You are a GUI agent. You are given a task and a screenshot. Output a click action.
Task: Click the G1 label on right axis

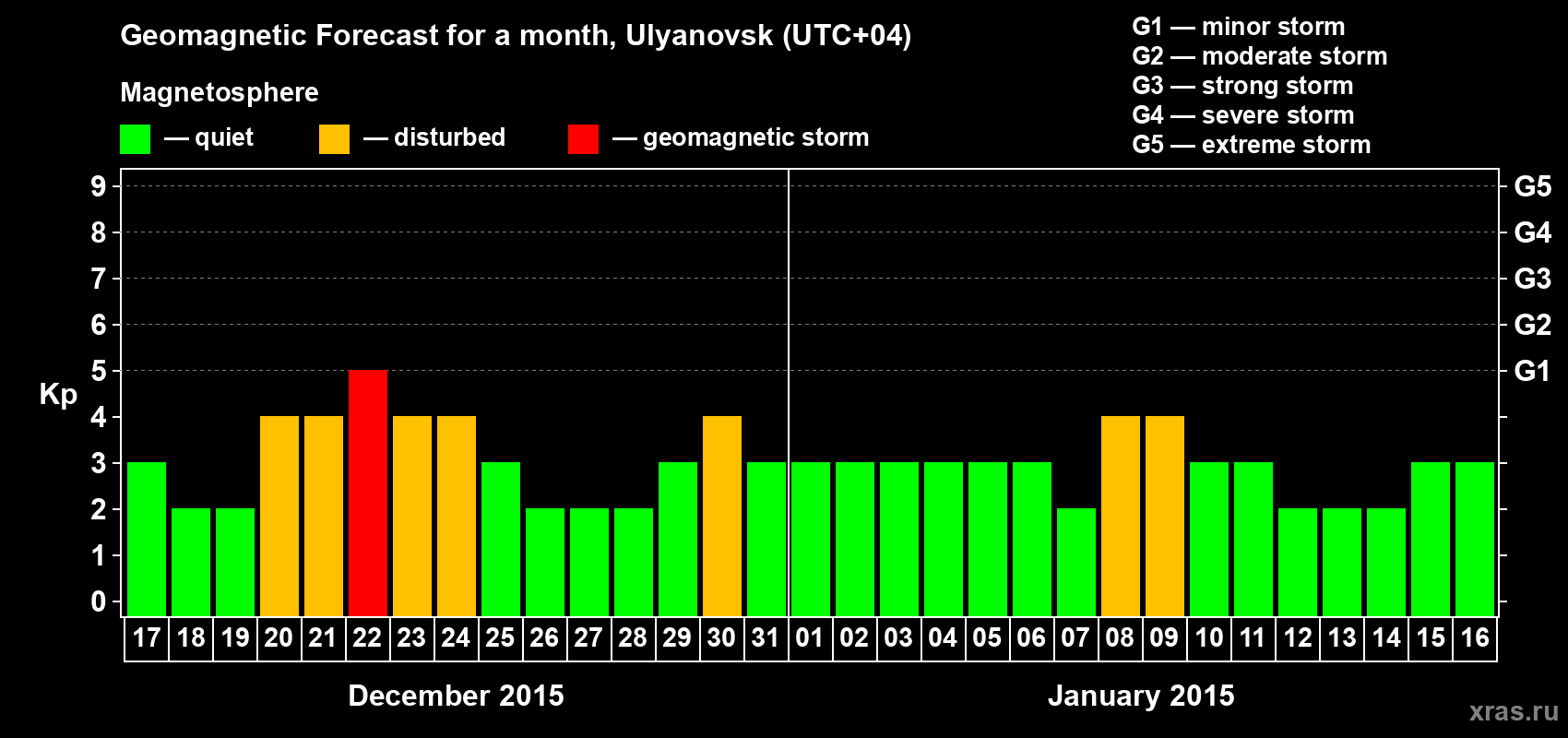(1533, 371)
